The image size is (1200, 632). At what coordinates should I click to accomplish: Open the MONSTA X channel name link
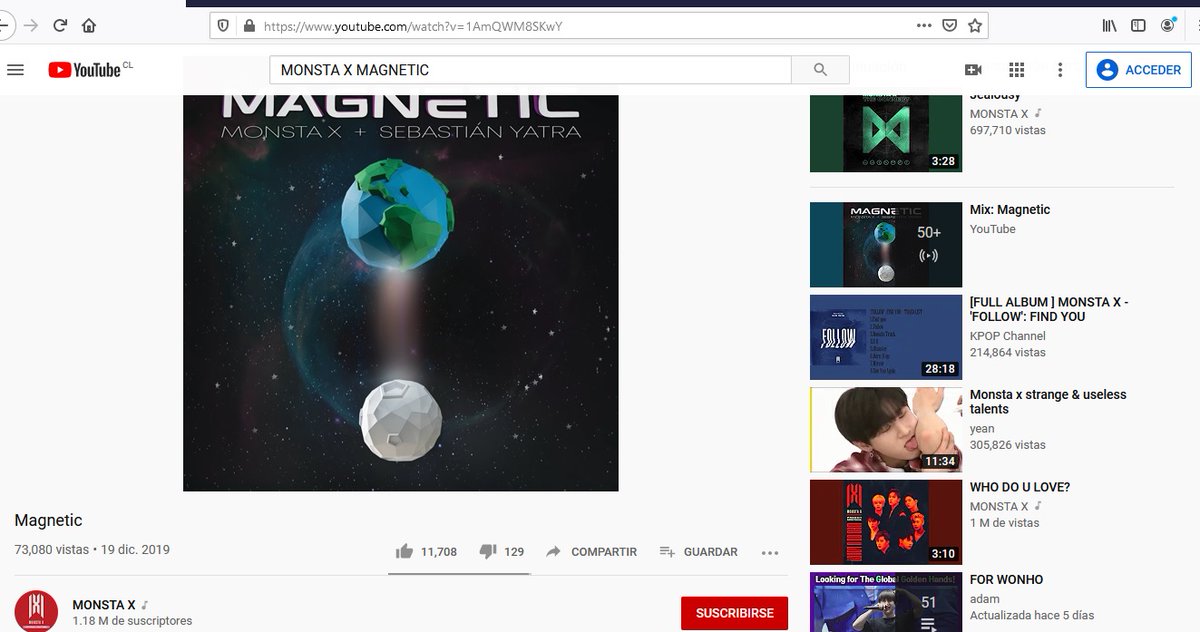pyautogui.click(x=104, y=605)
